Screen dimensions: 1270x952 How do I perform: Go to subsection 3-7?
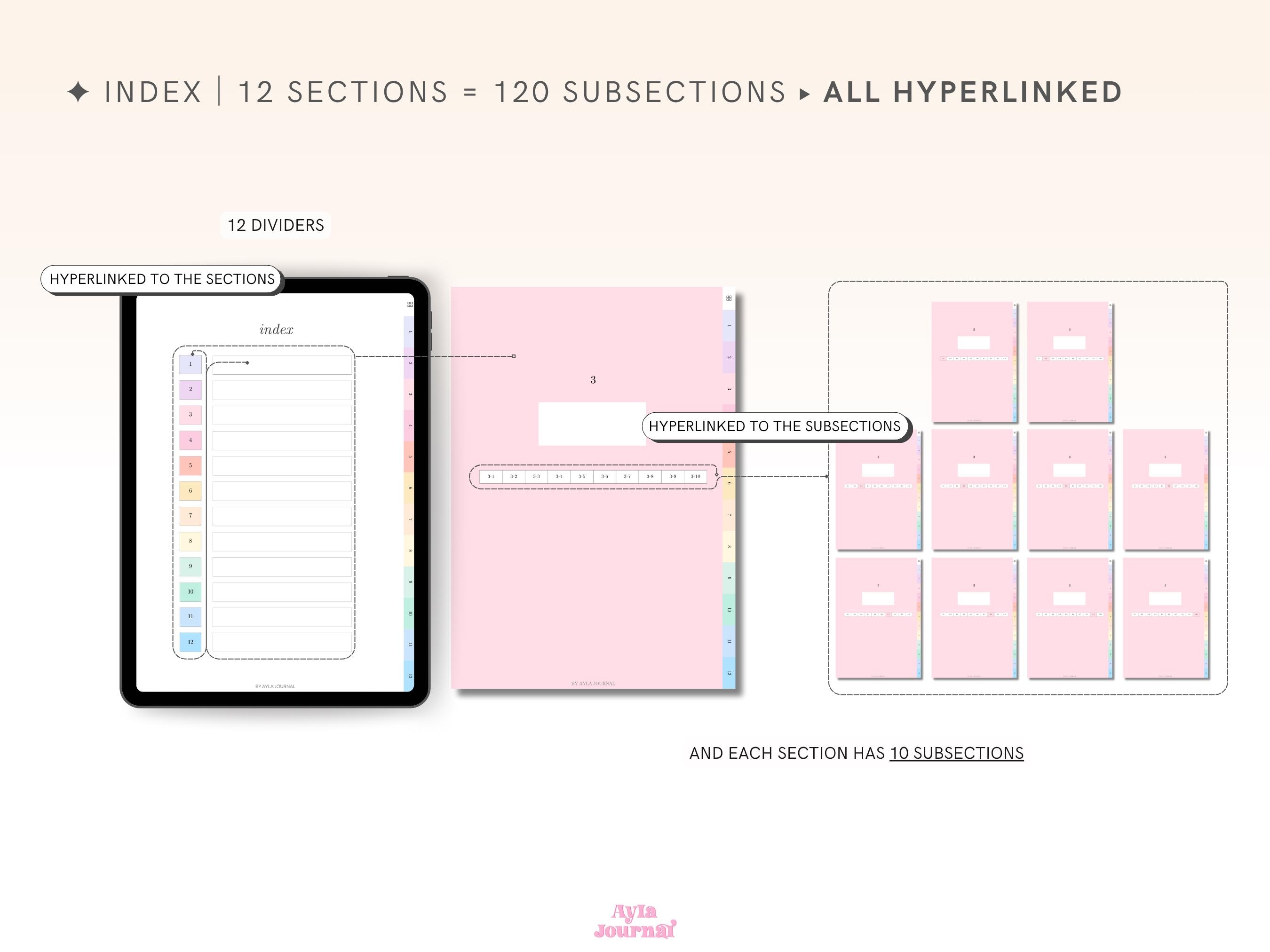pyautogui.click(x=627, y=476)
